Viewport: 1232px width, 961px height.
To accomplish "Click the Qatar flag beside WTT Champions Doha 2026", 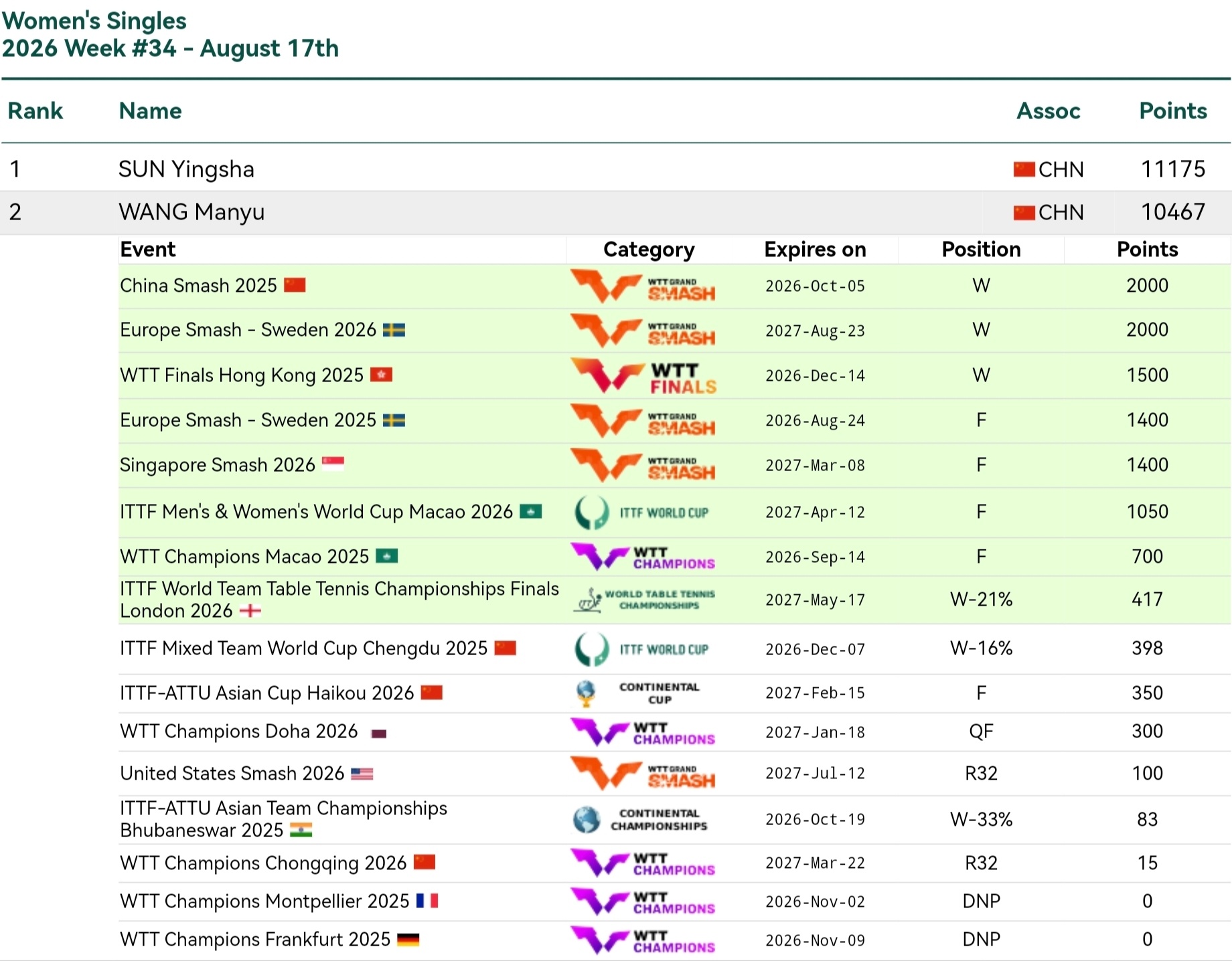I will (379, 733).
